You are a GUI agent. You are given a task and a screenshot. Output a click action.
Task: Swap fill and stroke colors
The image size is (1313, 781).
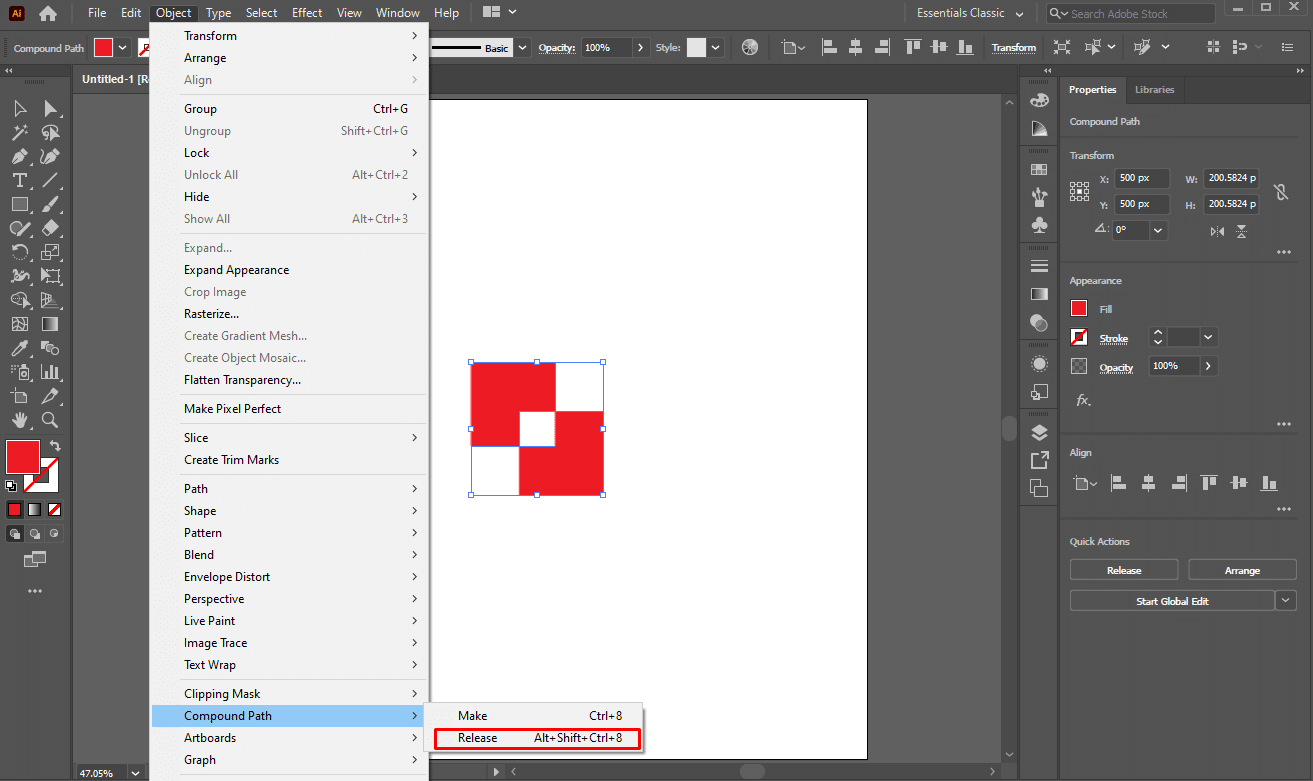pos(55,446)
